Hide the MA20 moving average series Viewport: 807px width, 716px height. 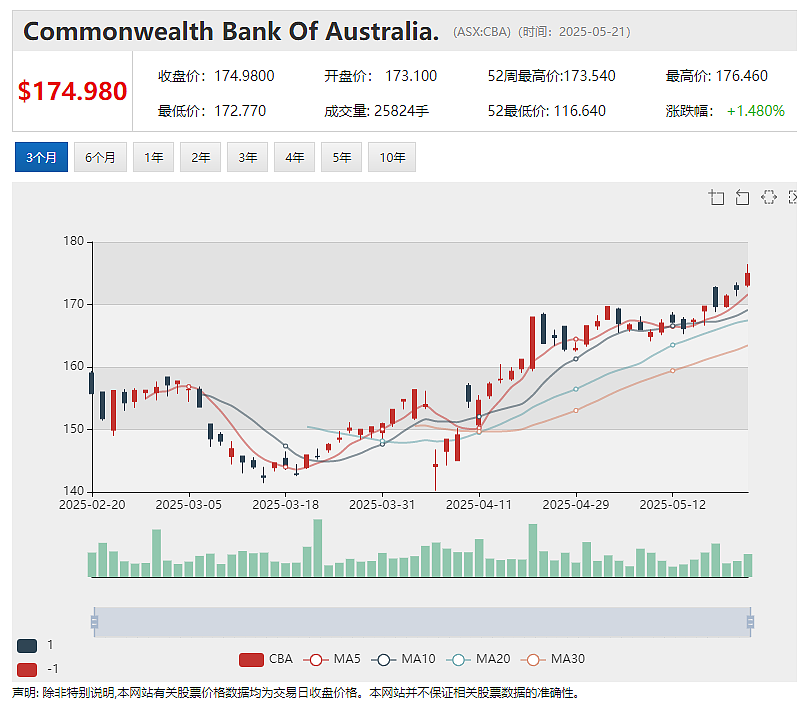[x=459, y=659]
